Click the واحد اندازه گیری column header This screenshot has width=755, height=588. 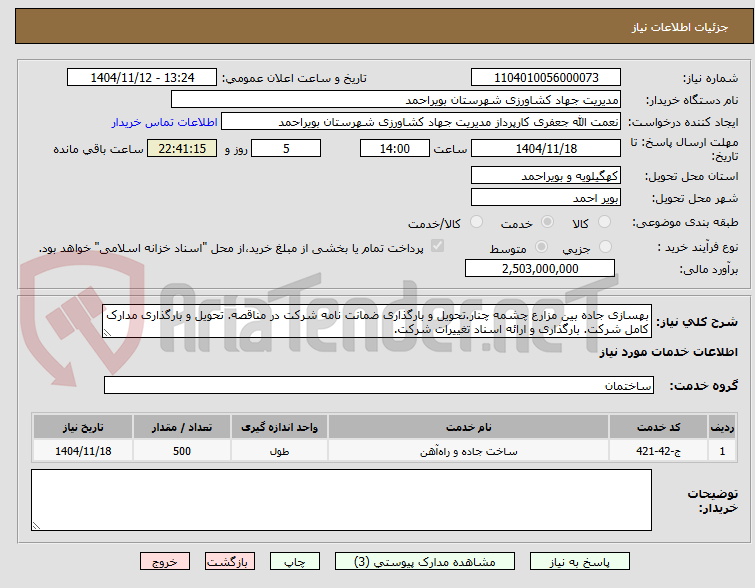point(279,427)
